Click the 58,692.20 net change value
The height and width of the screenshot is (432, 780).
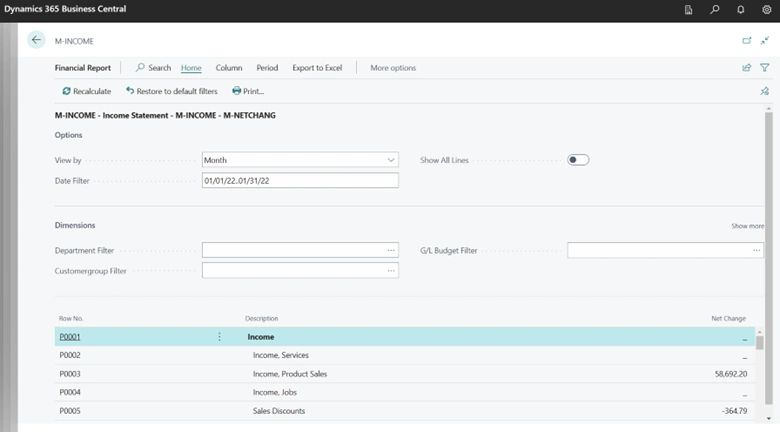731,374
